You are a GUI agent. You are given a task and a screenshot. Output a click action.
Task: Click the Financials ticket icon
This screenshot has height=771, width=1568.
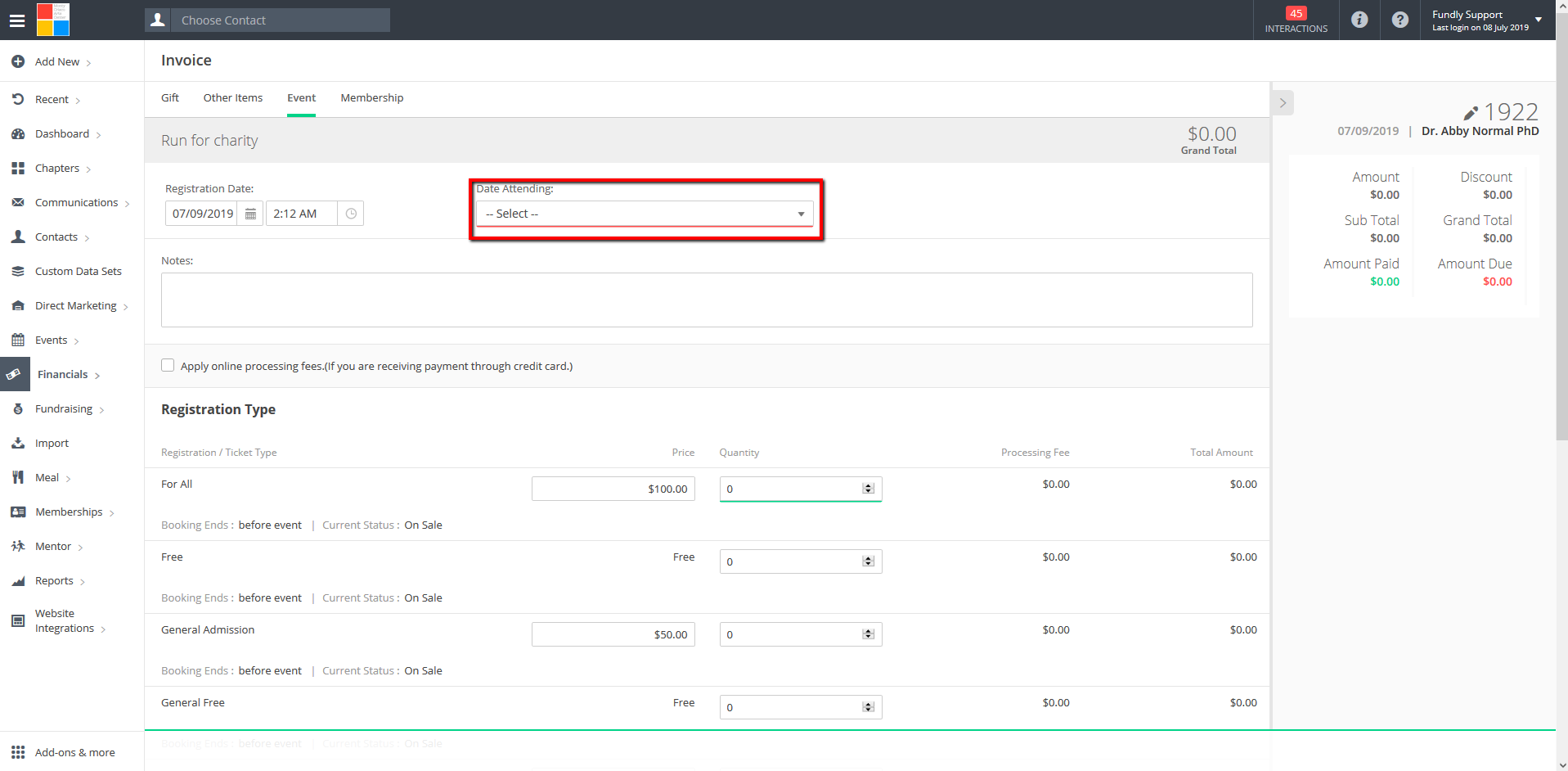14,374
